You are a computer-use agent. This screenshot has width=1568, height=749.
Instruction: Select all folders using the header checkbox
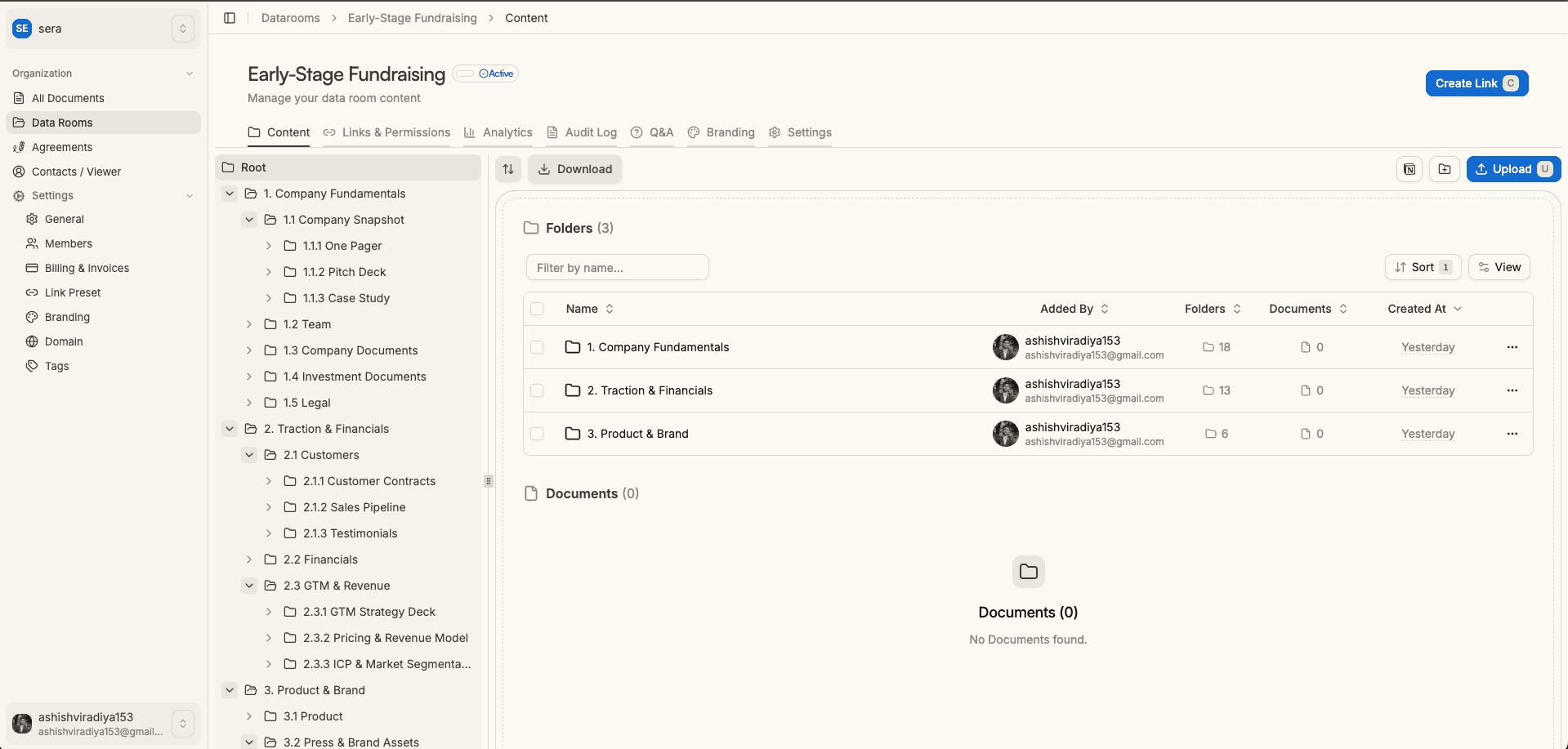tap(537, 309)
